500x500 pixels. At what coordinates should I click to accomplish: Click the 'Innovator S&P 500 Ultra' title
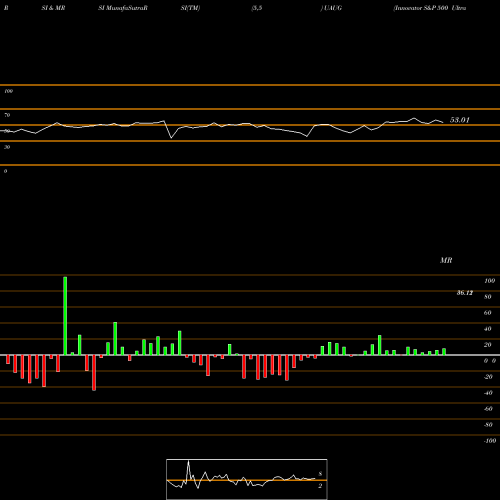pyautogui.click(x=430, y=8)
